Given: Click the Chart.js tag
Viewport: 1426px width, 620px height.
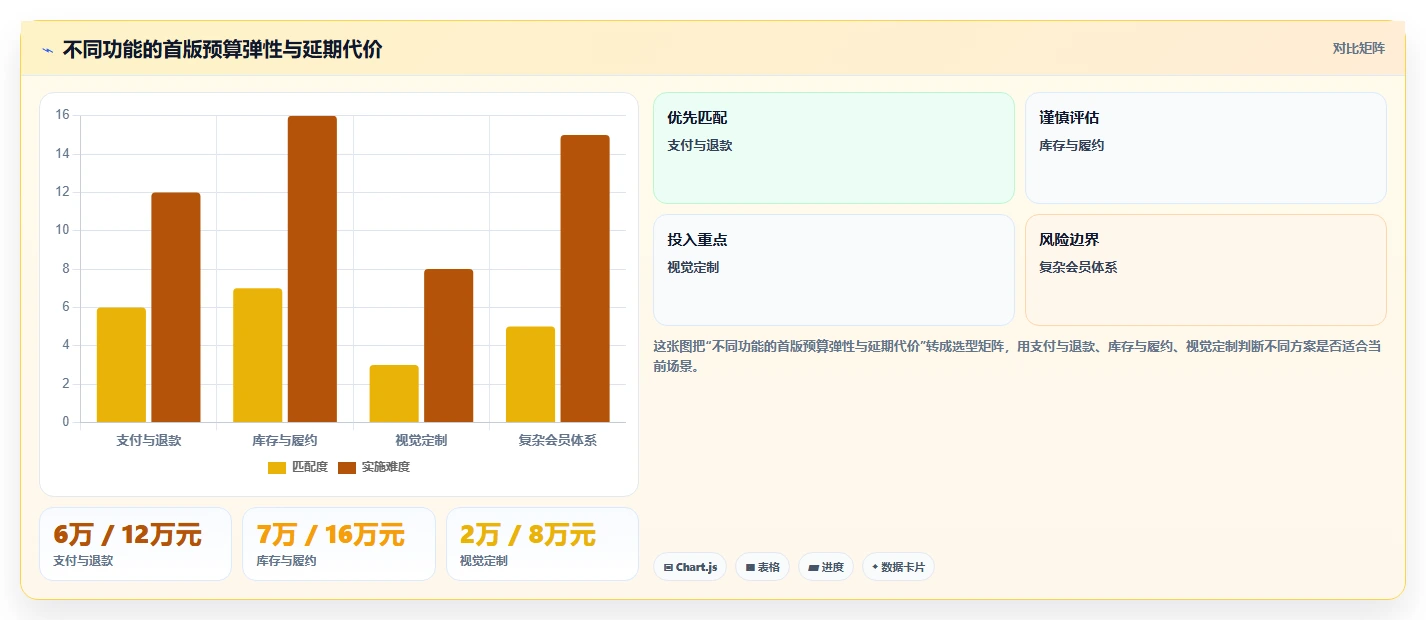Looking at the screenshot, I should pos(690,567).
